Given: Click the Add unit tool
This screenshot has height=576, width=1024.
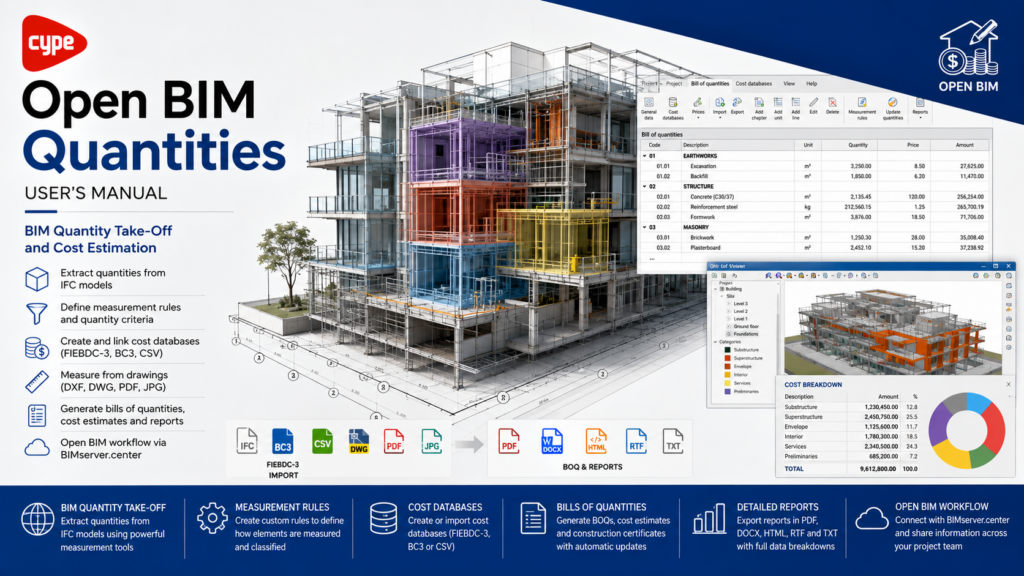Looking at the screenshot, I should click(778, 108).
